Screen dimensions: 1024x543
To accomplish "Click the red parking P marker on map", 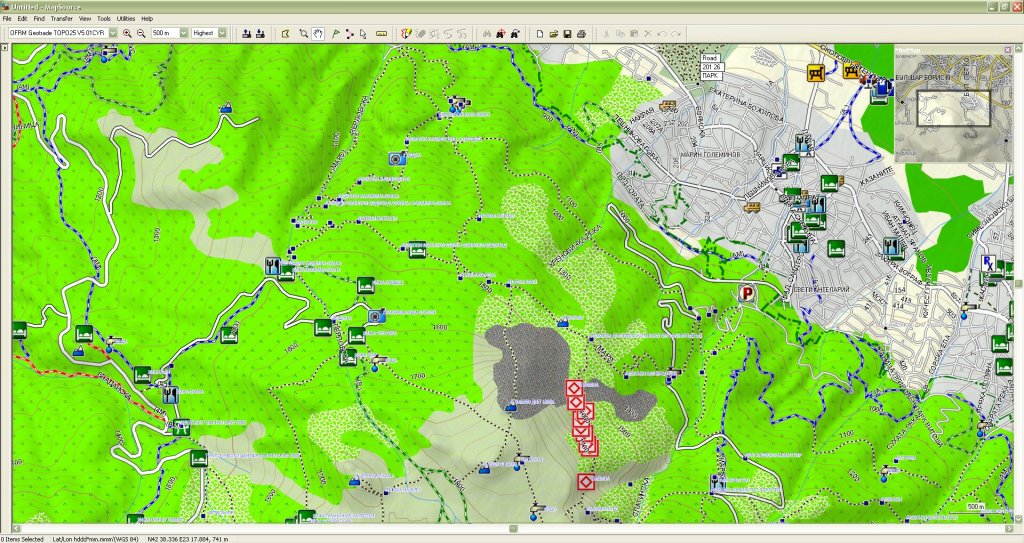I will pos(746,293).
